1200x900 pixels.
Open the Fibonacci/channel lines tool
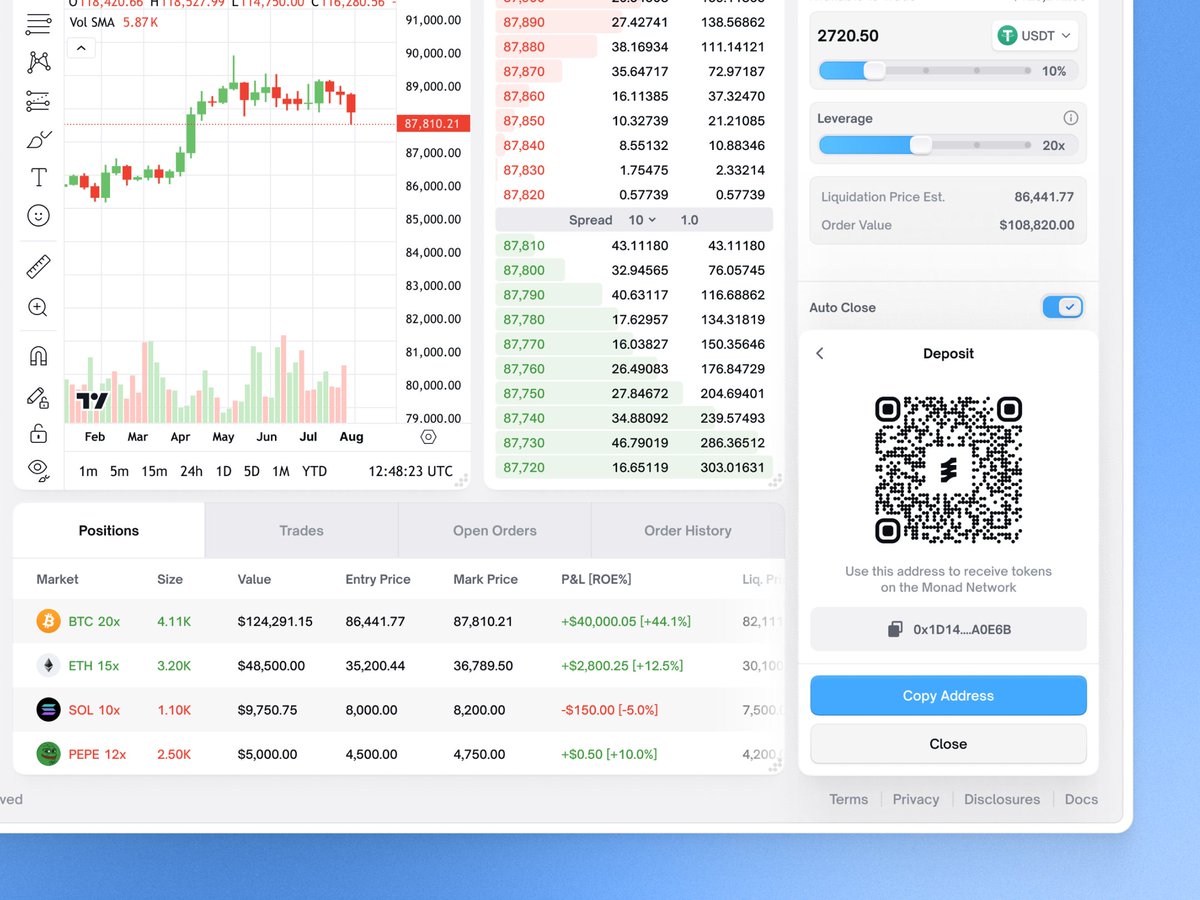(x=38, y=101)
